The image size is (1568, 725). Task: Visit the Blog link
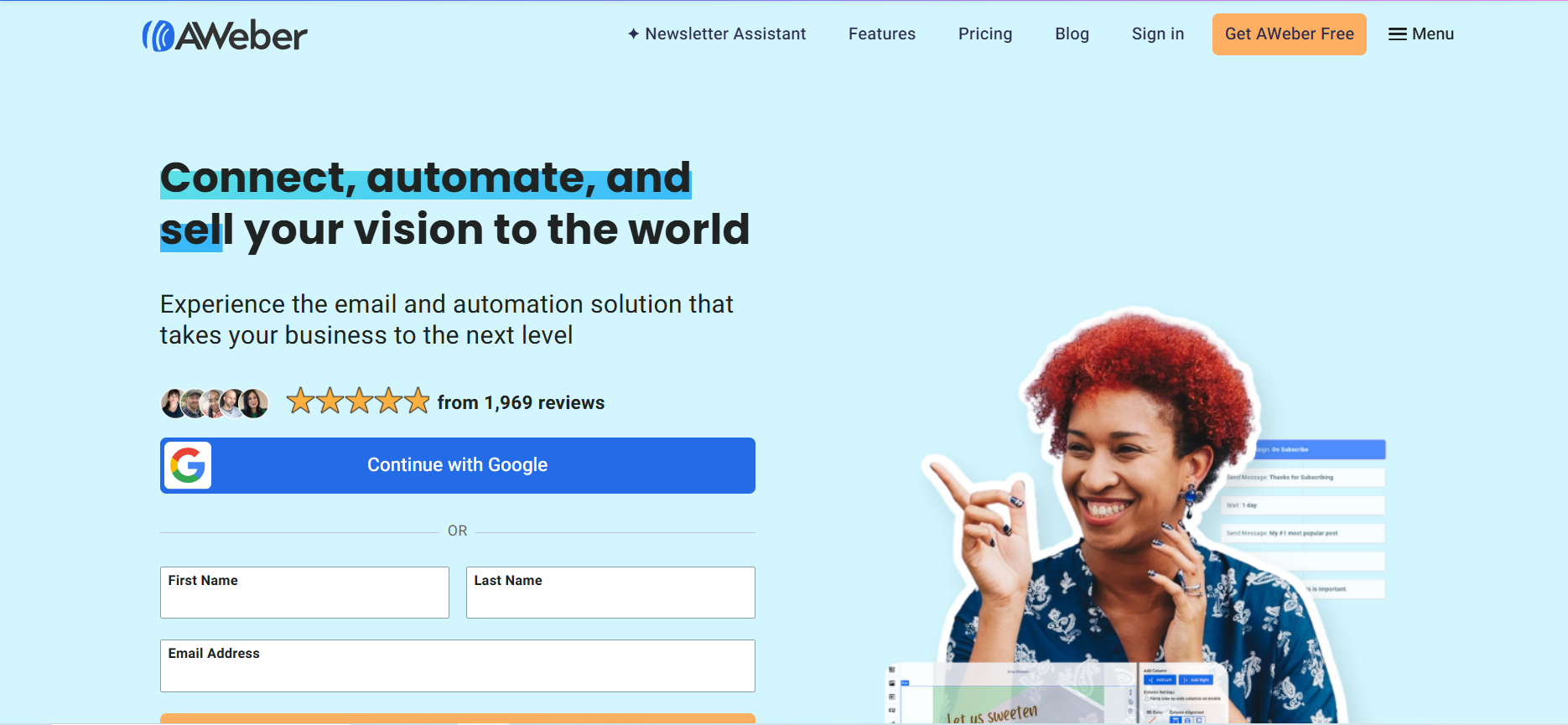1072,34
